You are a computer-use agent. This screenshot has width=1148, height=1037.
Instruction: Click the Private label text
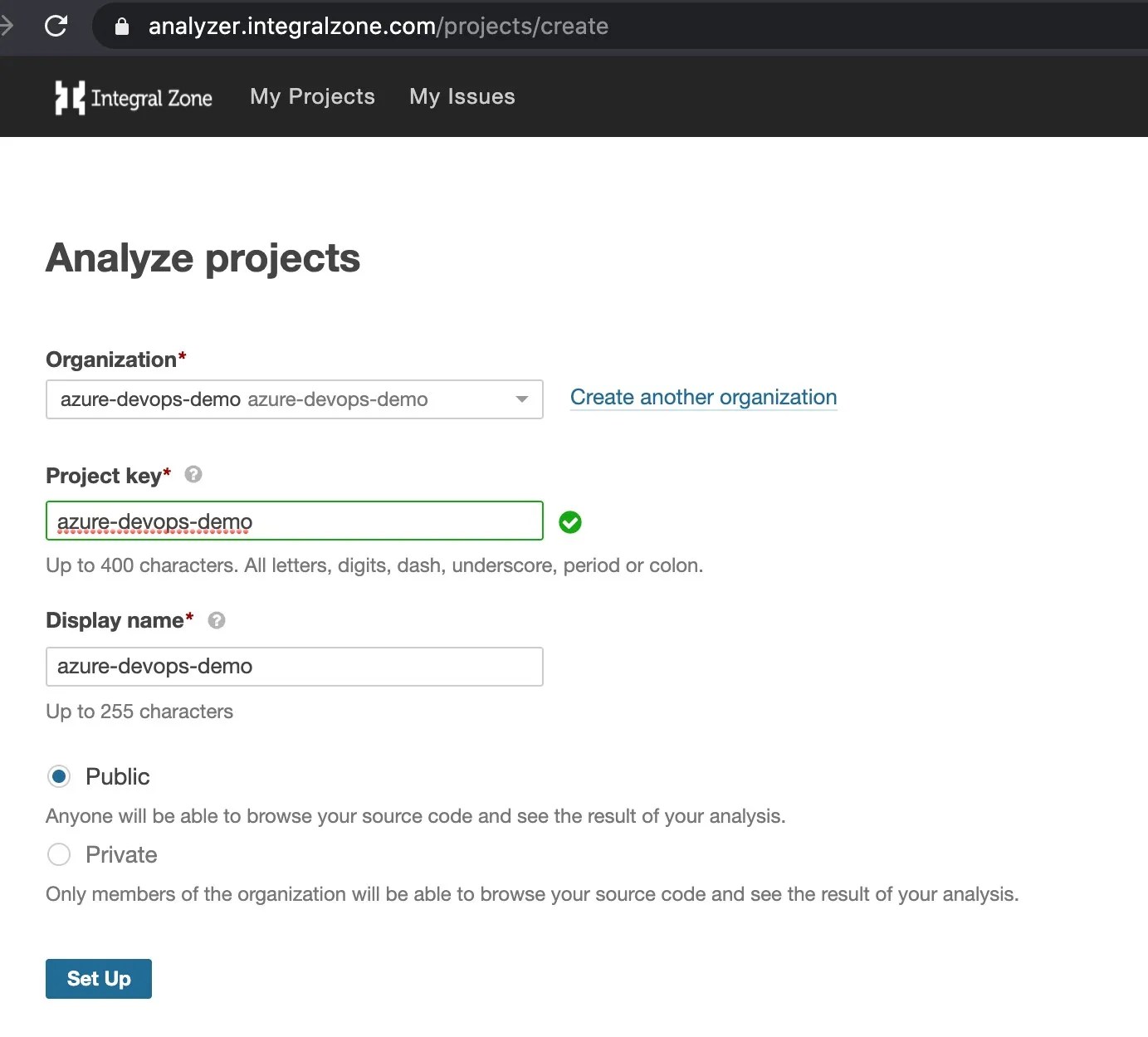(x=121, y=854)
